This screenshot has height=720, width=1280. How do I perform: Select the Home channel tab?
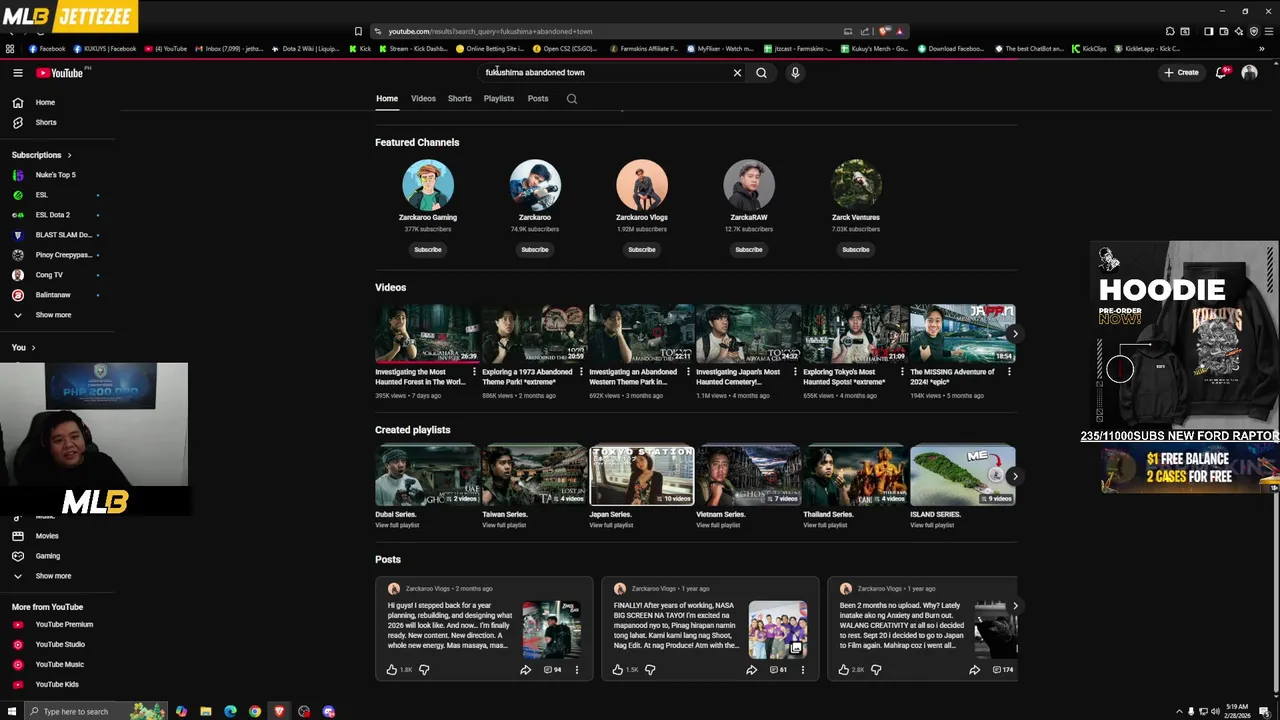point(387,99)
